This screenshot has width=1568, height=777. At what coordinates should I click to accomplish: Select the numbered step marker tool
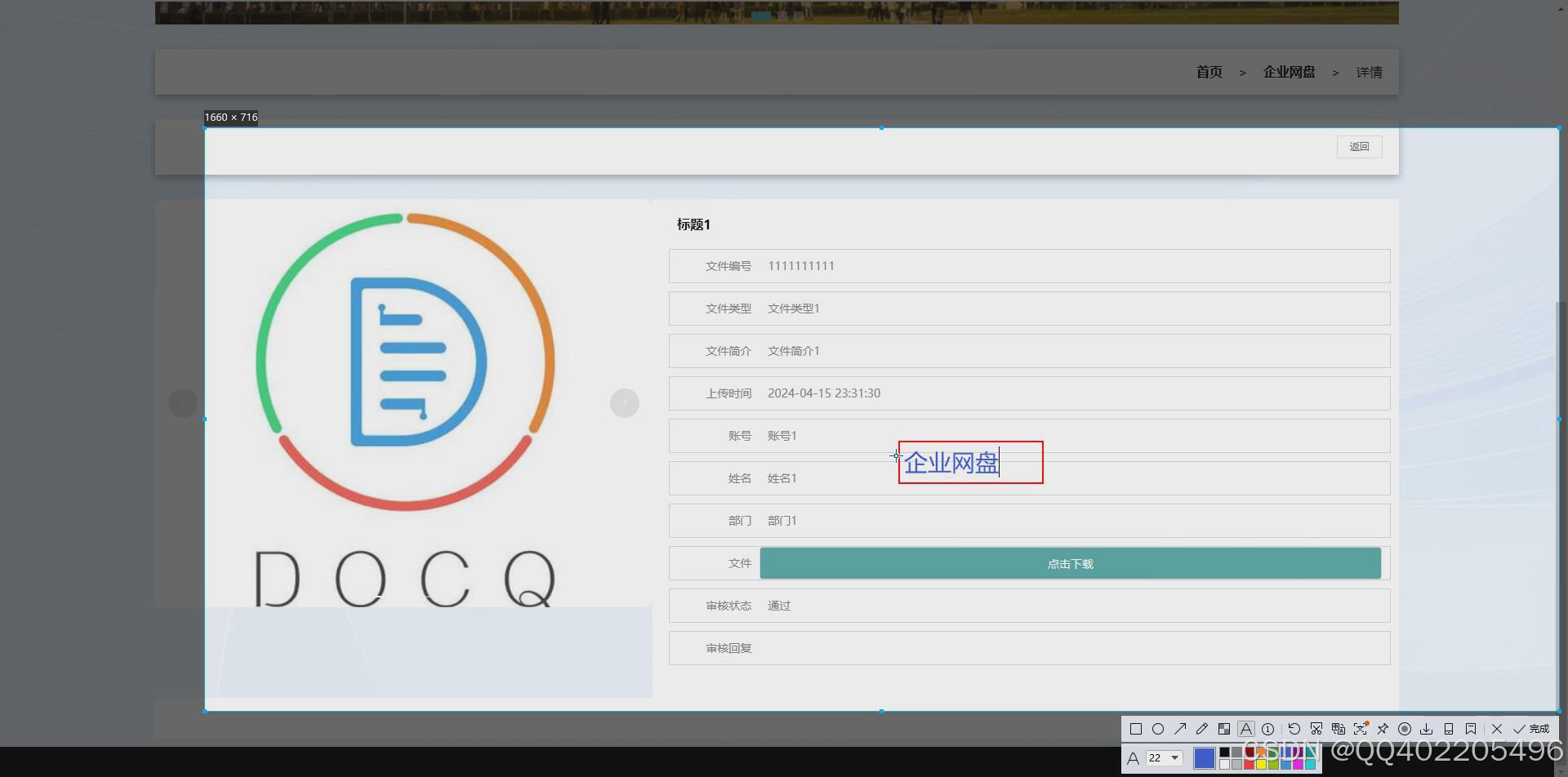coord(1267,729)
